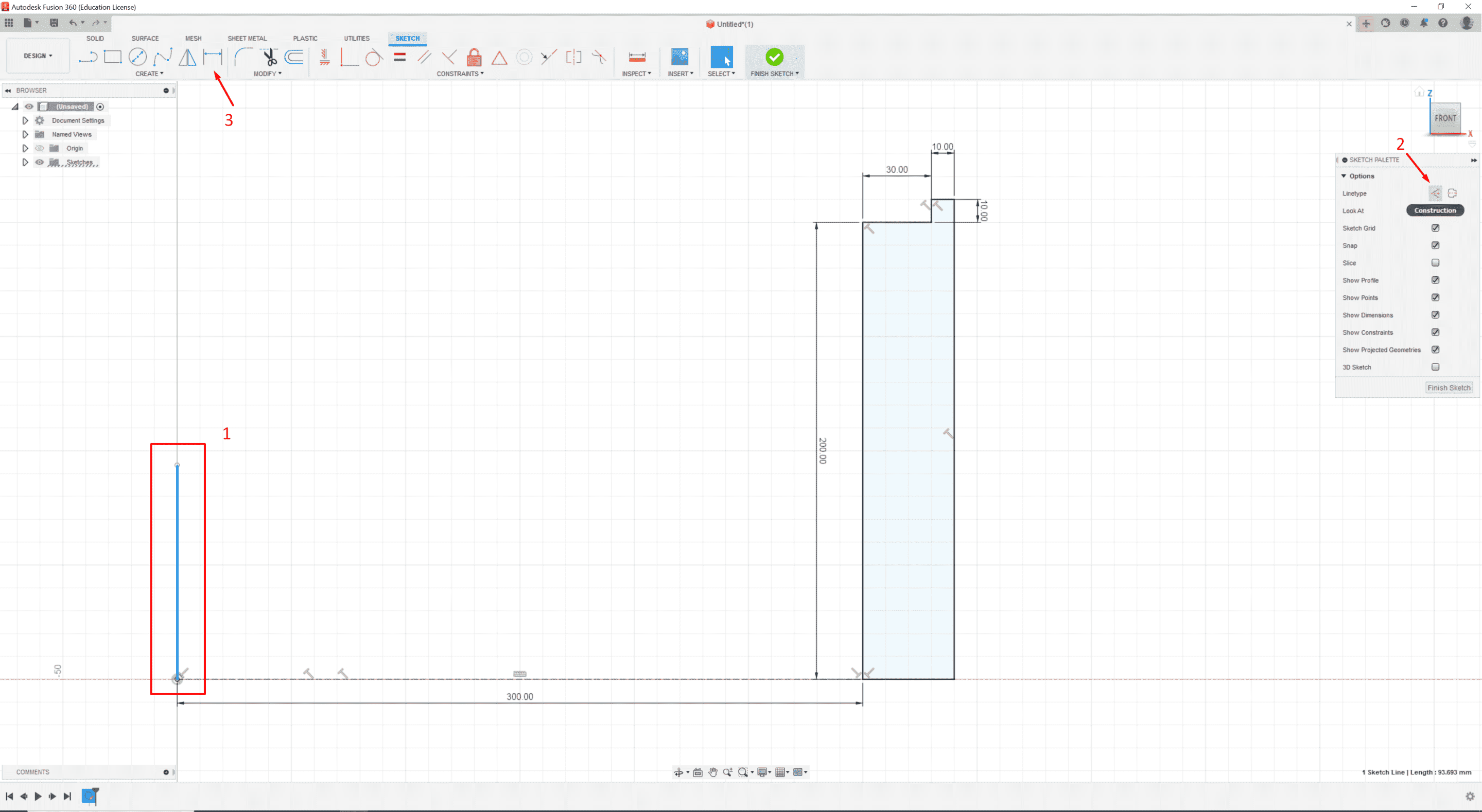Select the Line sketch tool
The height and width of the screenshot is (812, 1482).
(x=88, y=57)
